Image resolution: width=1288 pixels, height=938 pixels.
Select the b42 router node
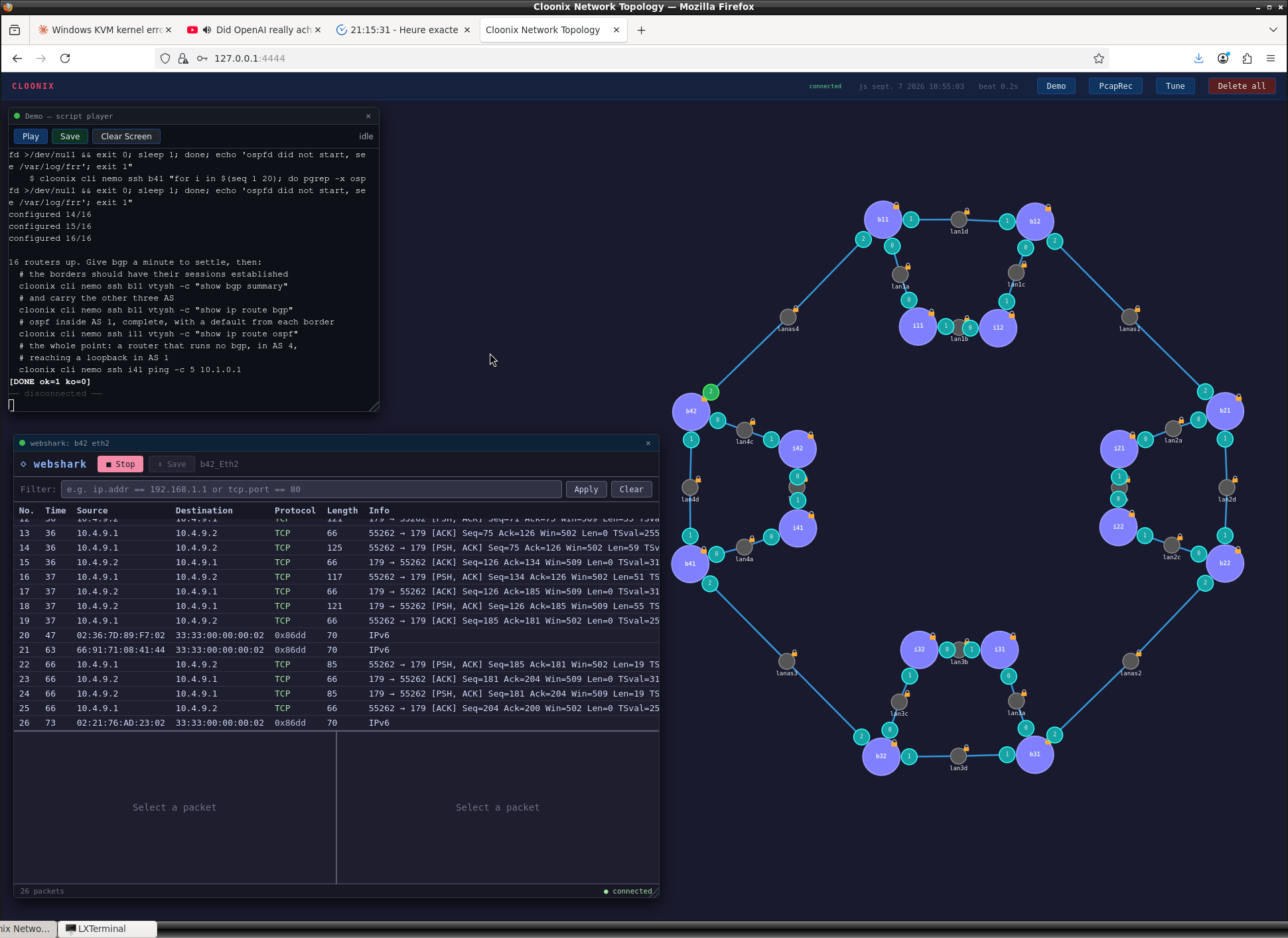(x=691, y=411)
